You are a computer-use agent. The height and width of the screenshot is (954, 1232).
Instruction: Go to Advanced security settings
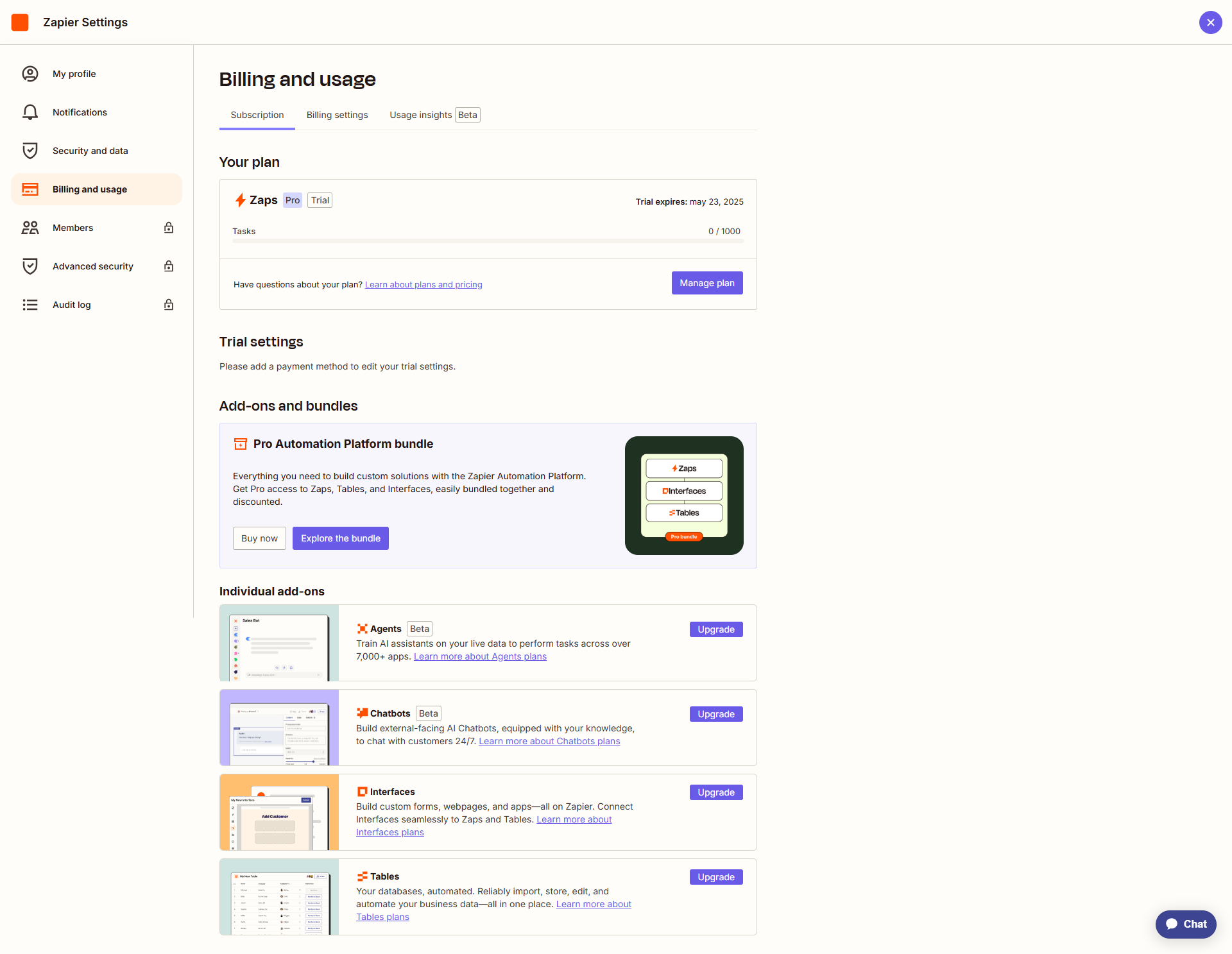pos(96,266)
